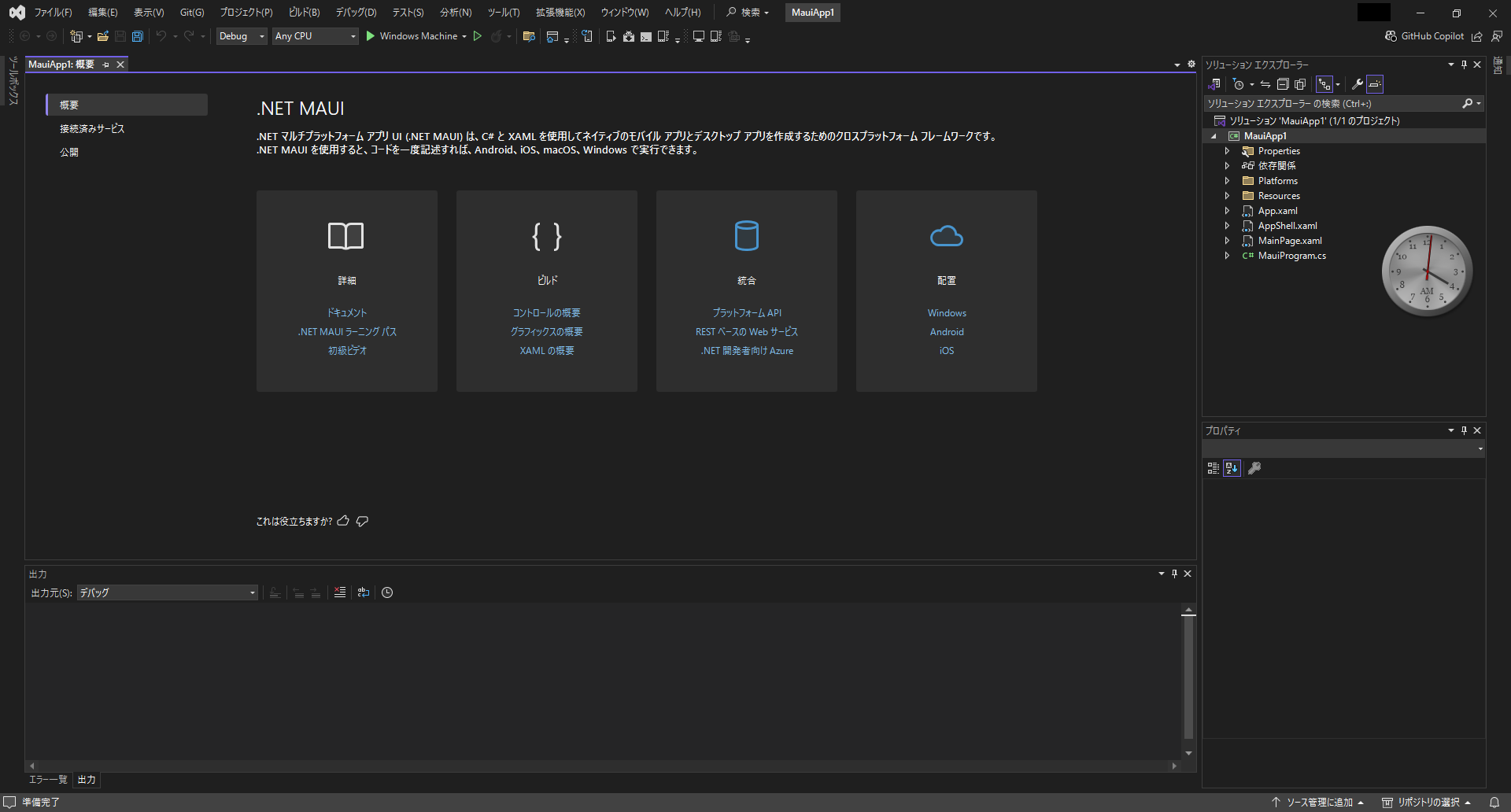Toggle auto-hide pin on Properties panel
This screenshot has height=812, width=1511.
[x=1464, y=430]
